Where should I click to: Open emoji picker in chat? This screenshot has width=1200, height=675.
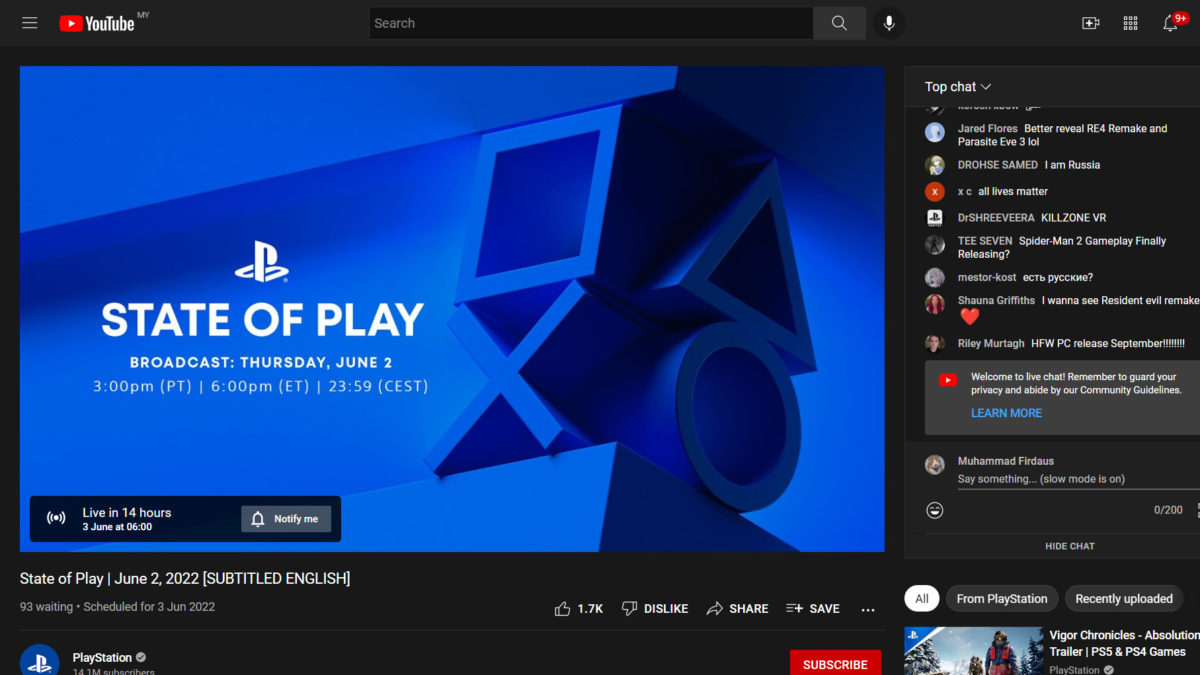(x=935, y=510)
